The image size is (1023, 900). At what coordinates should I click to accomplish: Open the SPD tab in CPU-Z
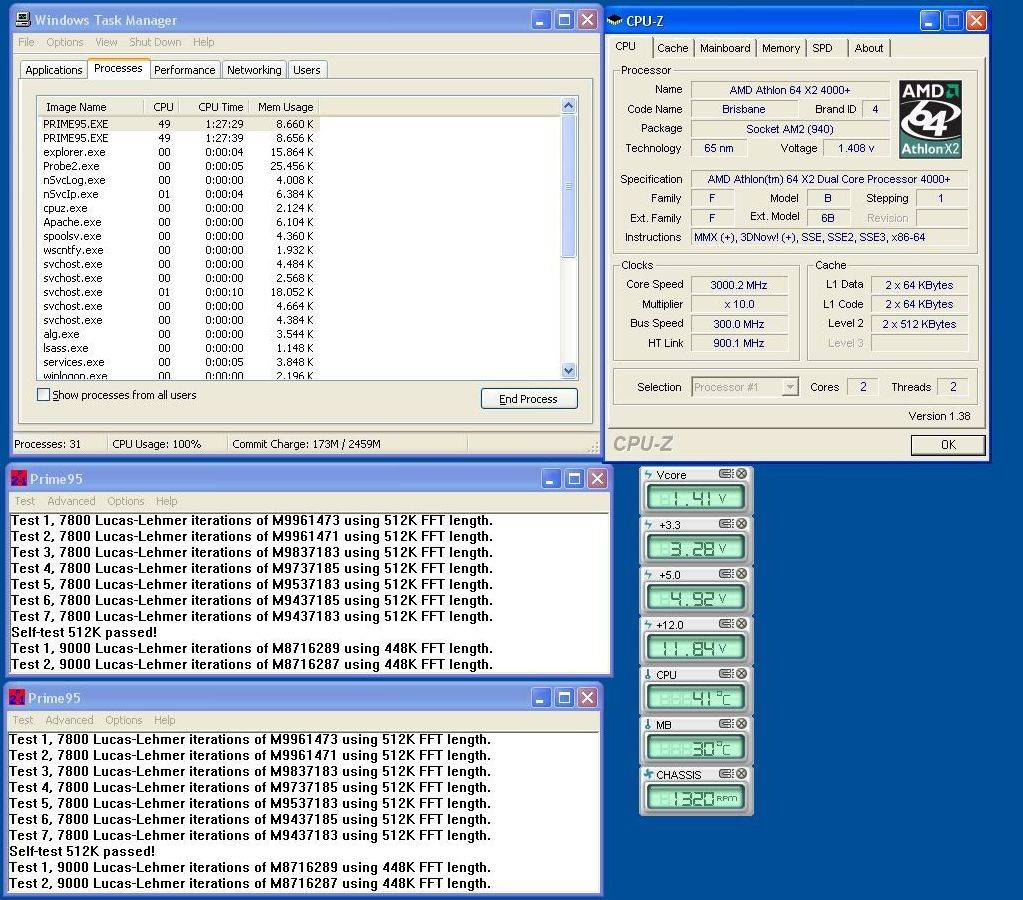click(x=822, y=48)
